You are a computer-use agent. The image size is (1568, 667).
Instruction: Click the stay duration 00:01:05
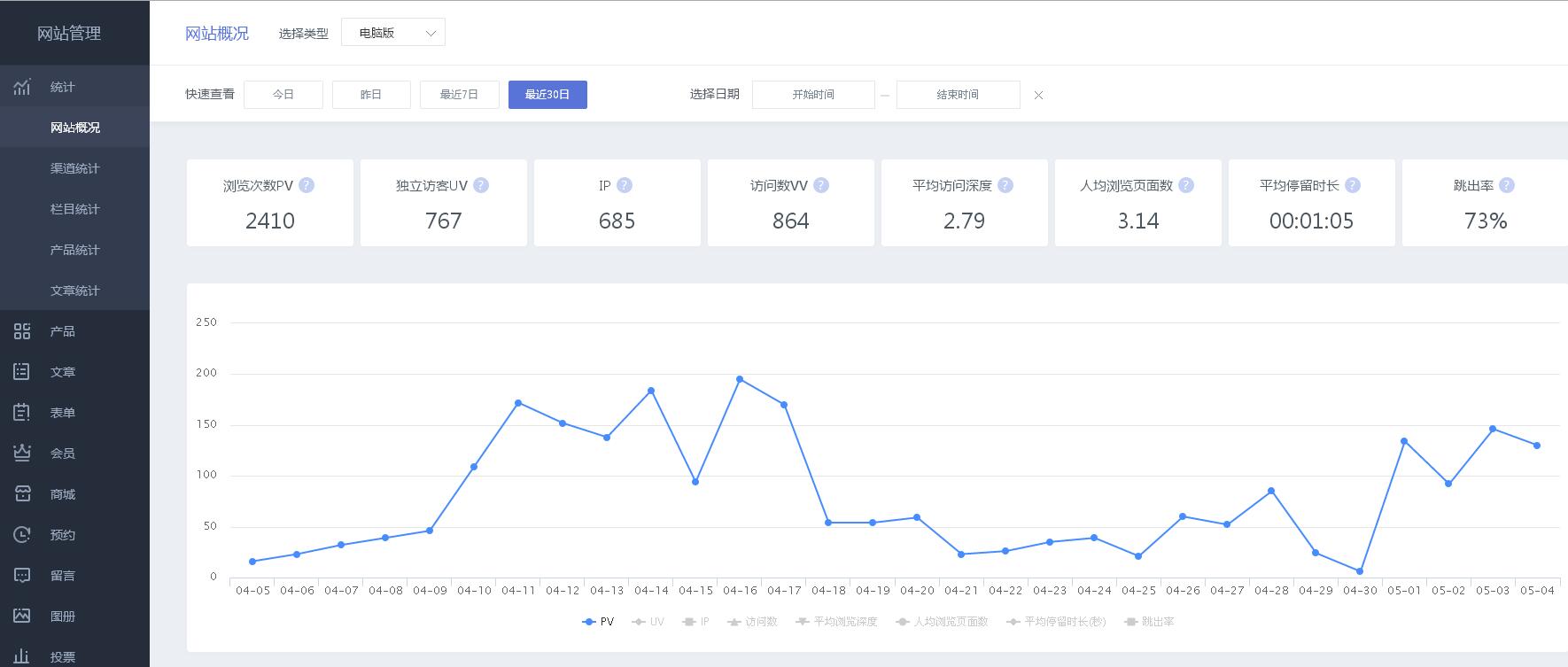[x=1312, y=221]
